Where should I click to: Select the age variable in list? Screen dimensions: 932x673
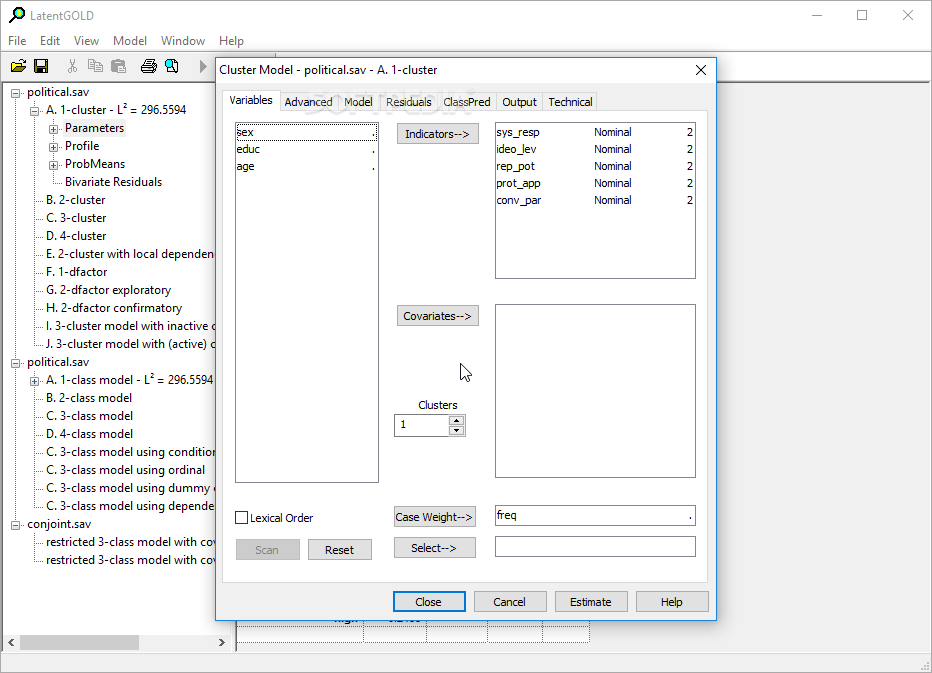pyautogui.click(x=306, y=166)
